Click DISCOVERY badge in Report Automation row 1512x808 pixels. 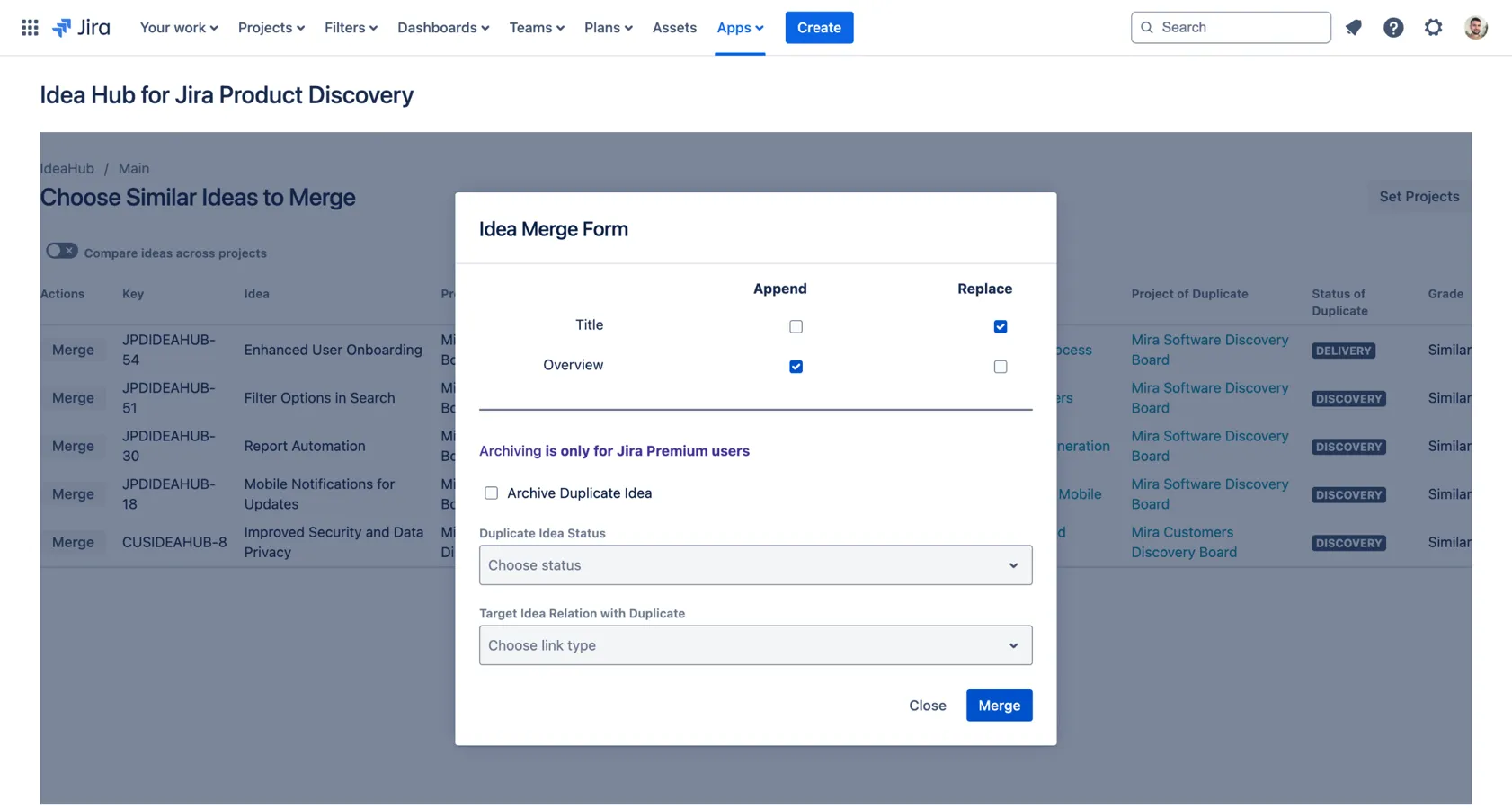pyautogui.click(x=1348, y=447)
